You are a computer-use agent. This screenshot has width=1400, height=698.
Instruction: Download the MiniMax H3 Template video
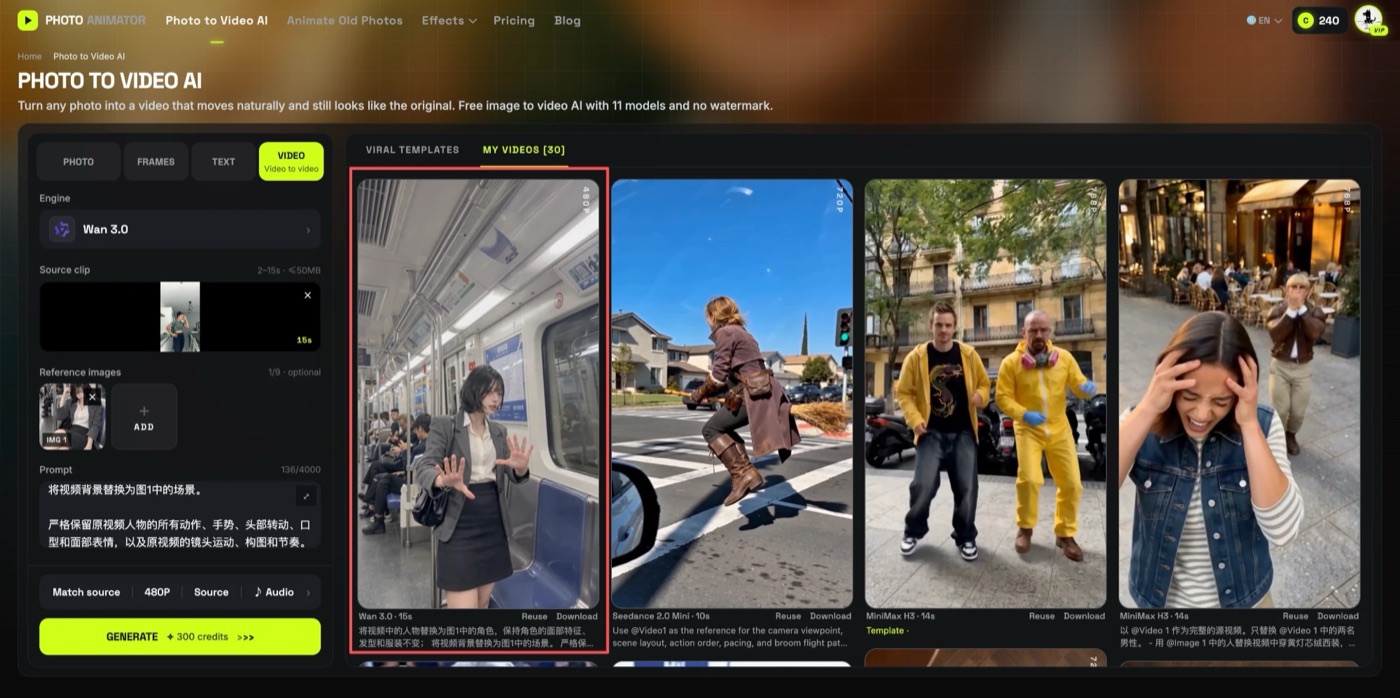pos(1084,616)
